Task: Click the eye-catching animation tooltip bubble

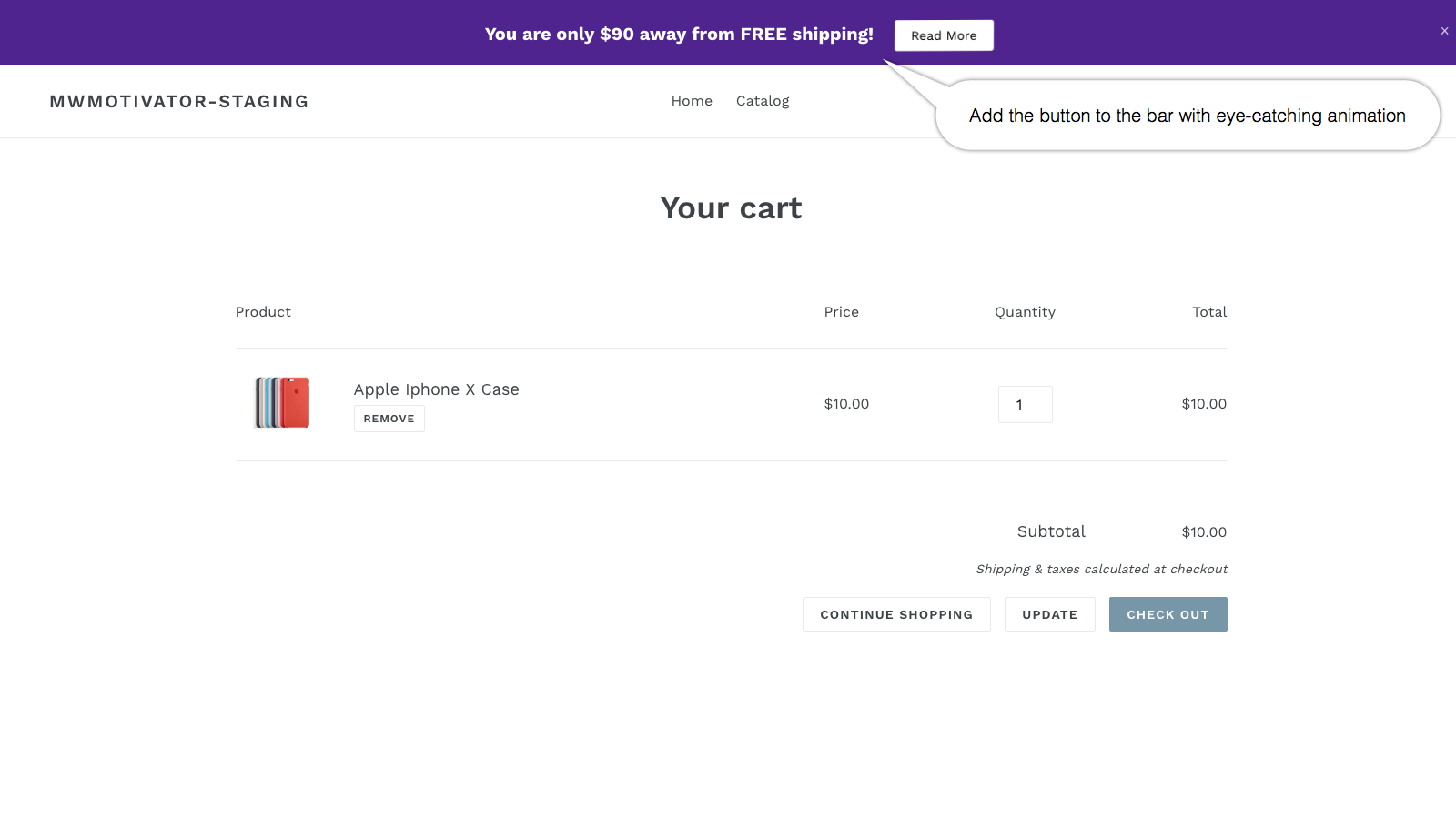Action: coord(1187,116)
